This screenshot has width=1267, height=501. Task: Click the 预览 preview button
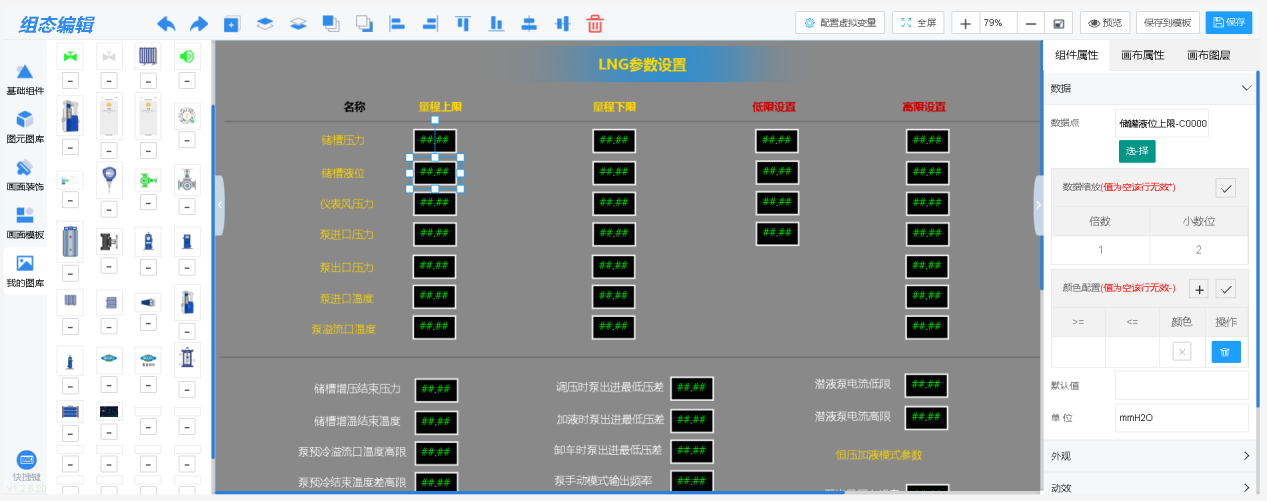pyautogui.click(x=1104, y=23)
